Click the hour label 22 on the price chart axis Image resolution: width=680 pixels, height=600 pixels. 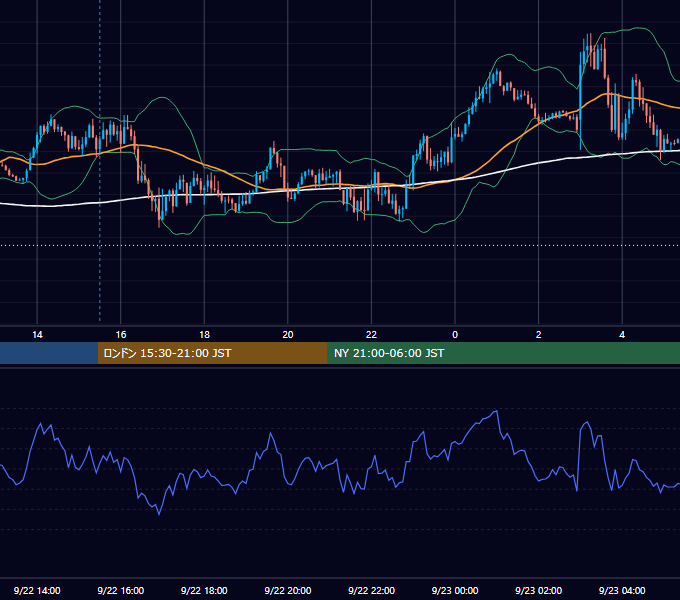[371, 335]
